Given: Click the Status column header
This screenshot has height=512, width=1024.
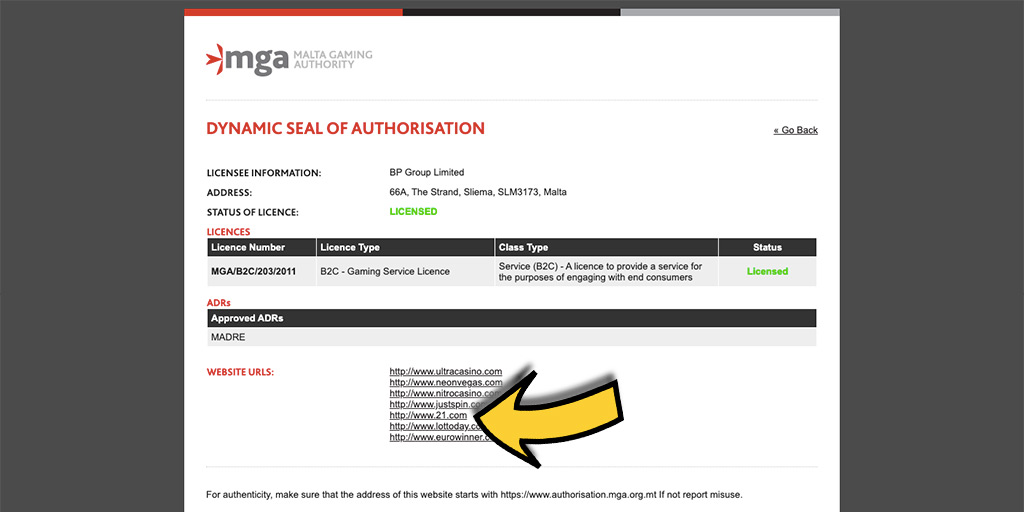Looking at the screenshot, I should [x=767, y=248].
